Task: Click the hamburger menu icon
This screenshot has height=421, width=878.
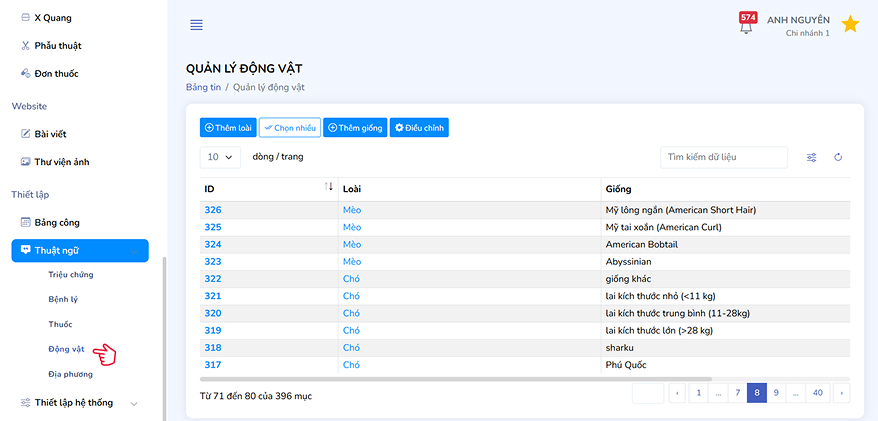Action: (x=196, y=25)
